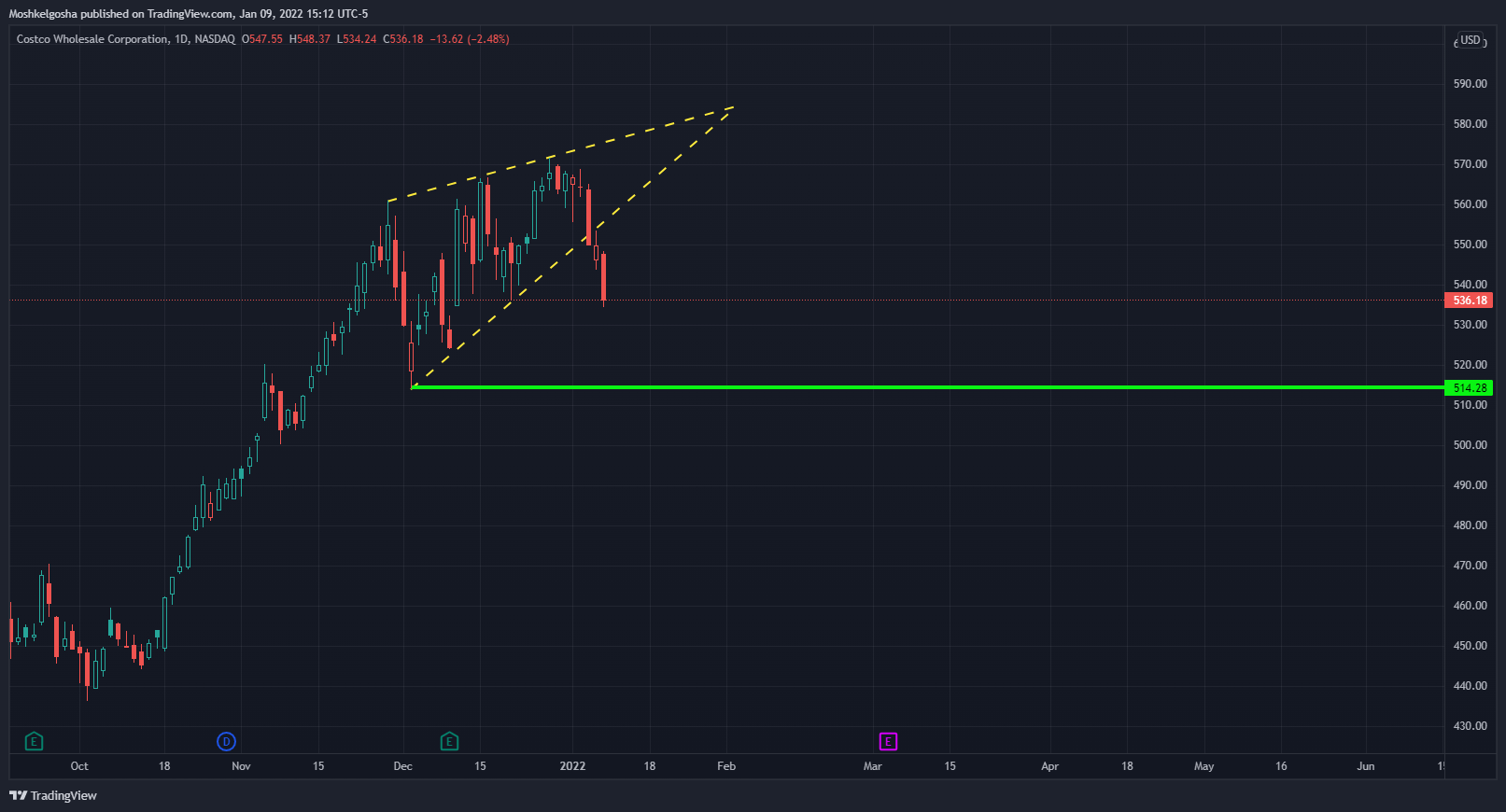Click the 520.00 price axis label
The image size is (1506, 812).
click(1470, 365)
